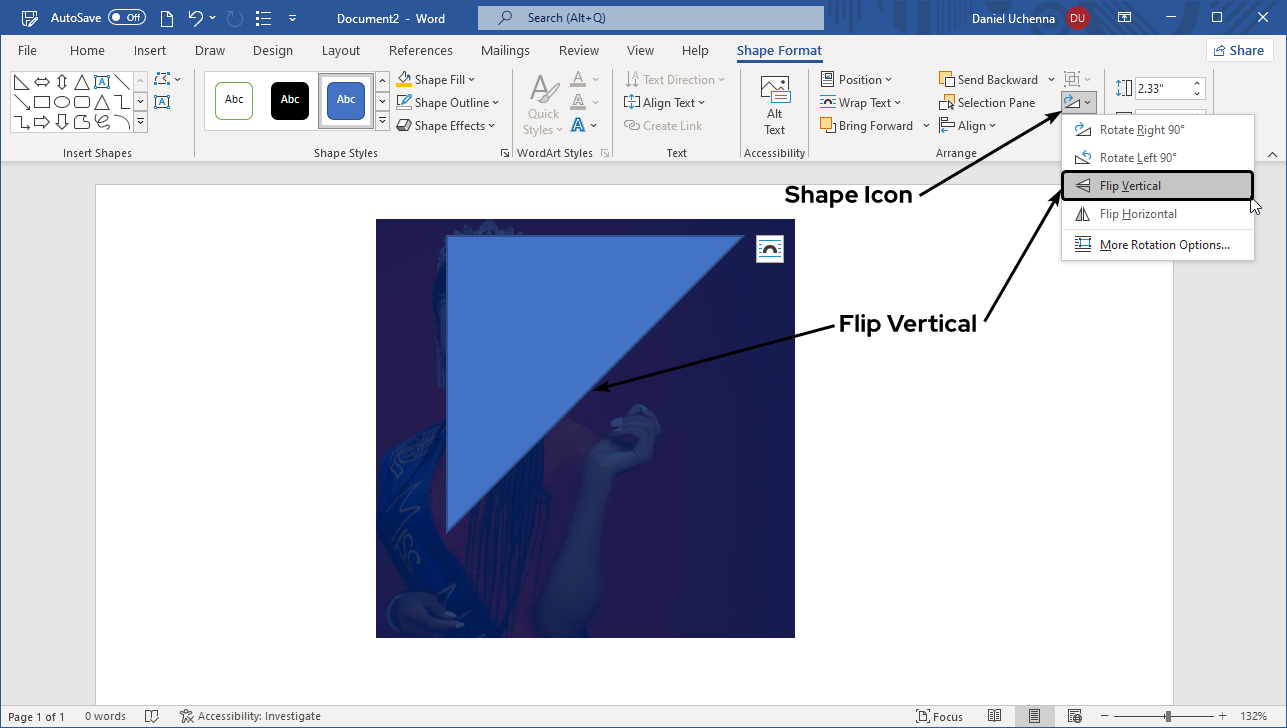Open Accessibility: Investigate in status bar
Viewport: 1287px width, 728px height.
pos(250,716)
